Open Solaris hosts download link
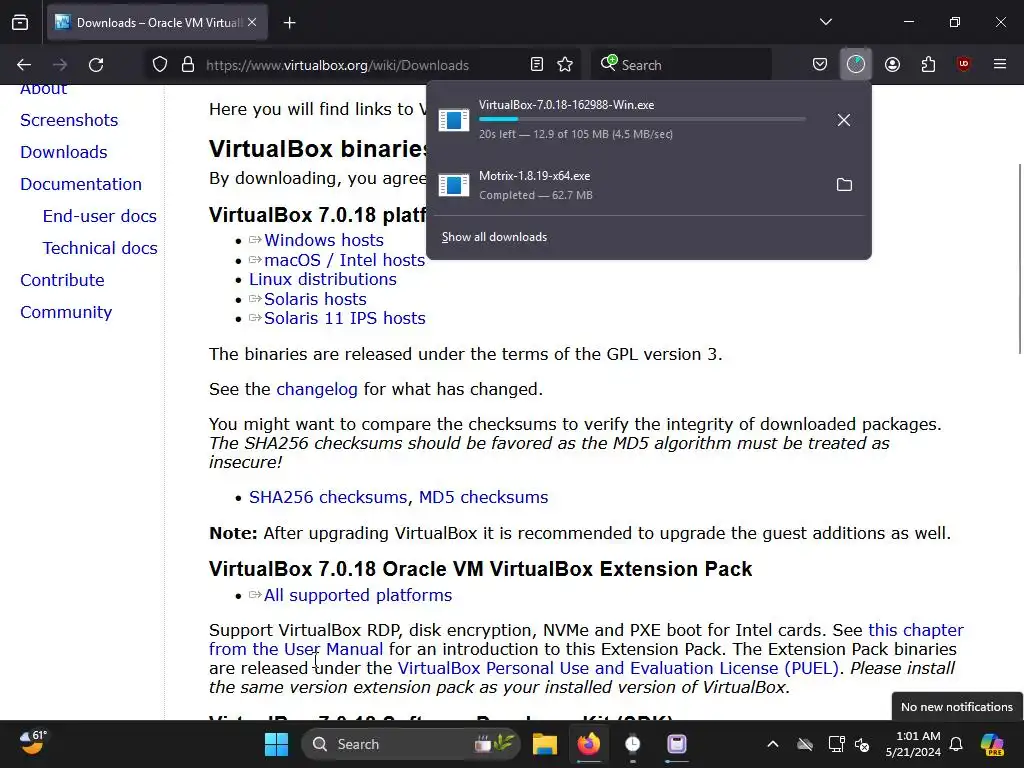 [x=315, y=299]
